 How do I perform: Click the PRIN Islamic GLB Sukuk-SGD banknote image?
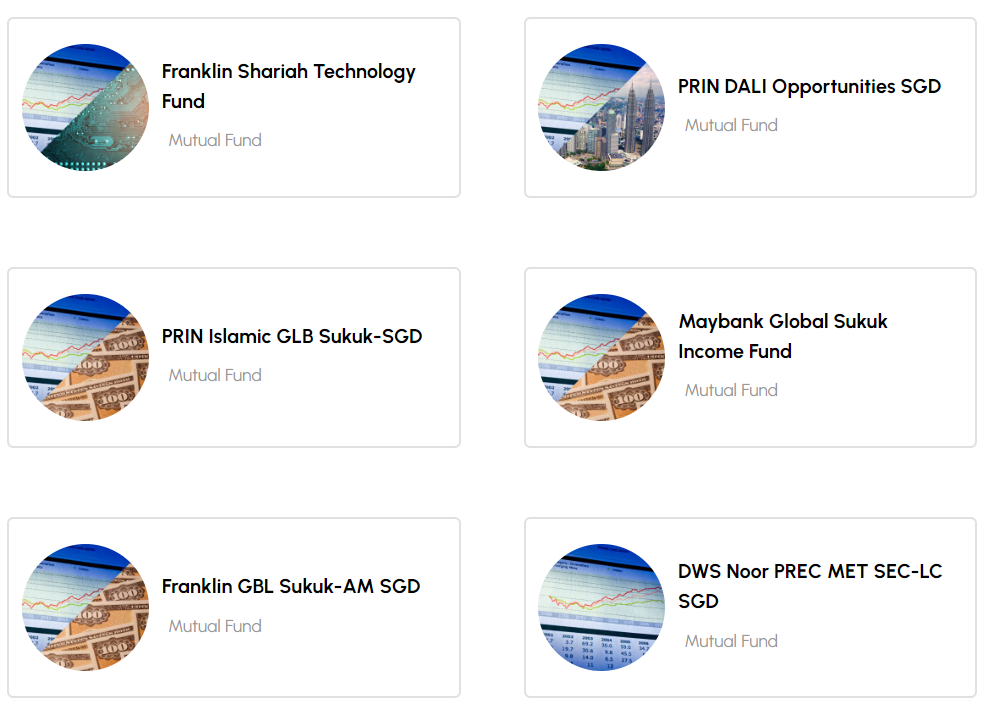(85, 357)
